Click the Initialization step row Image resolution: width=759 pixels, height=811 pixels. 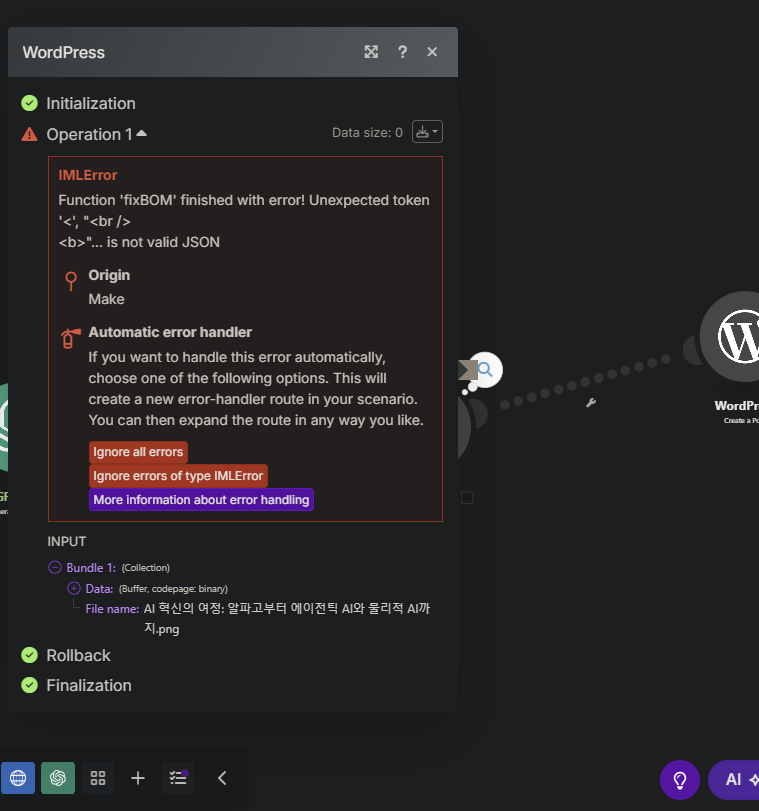pyautogui.click(x=91, y=103)
